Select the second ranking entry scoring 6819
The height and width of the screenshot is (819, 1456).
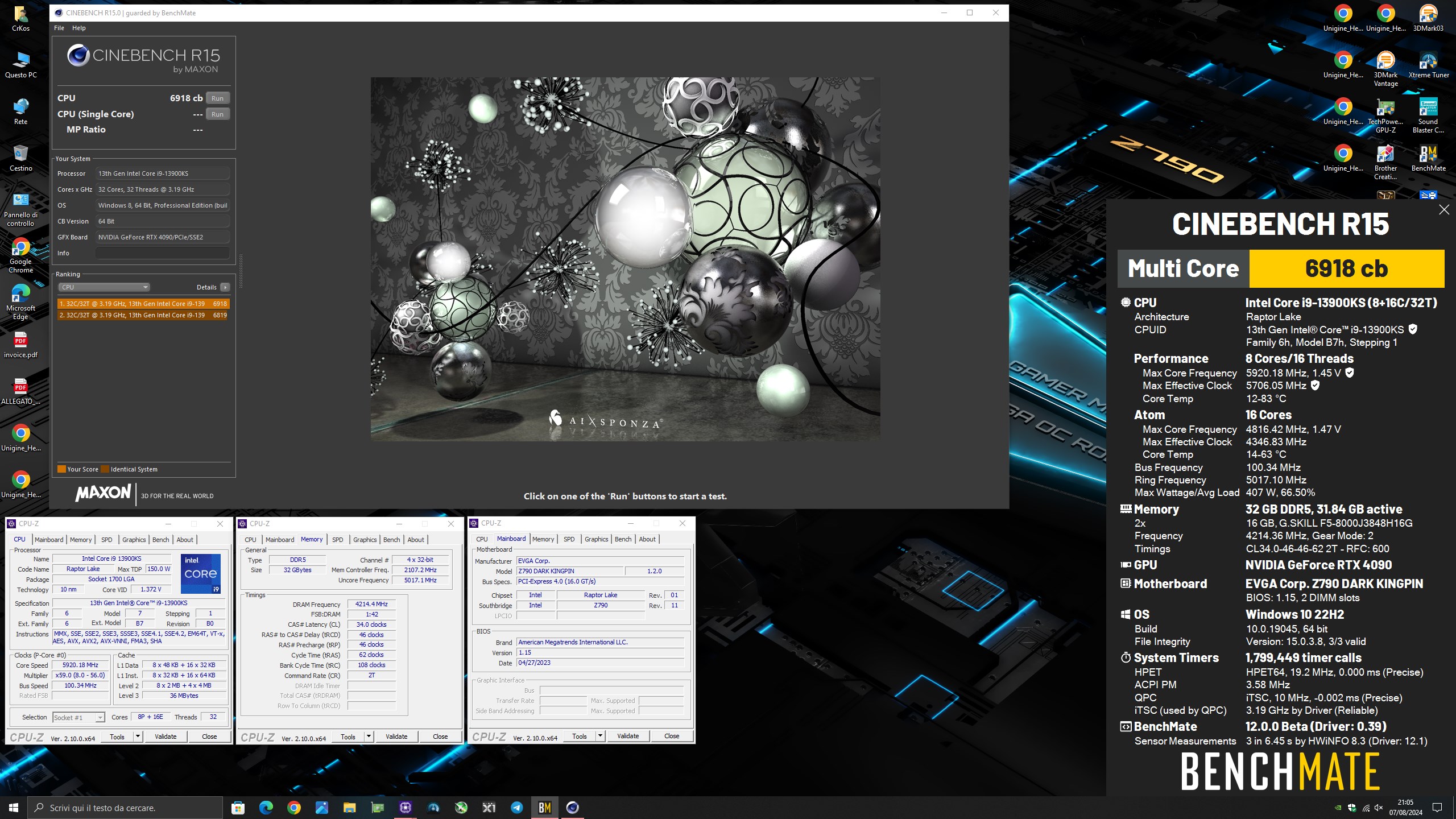click(143, 315)
